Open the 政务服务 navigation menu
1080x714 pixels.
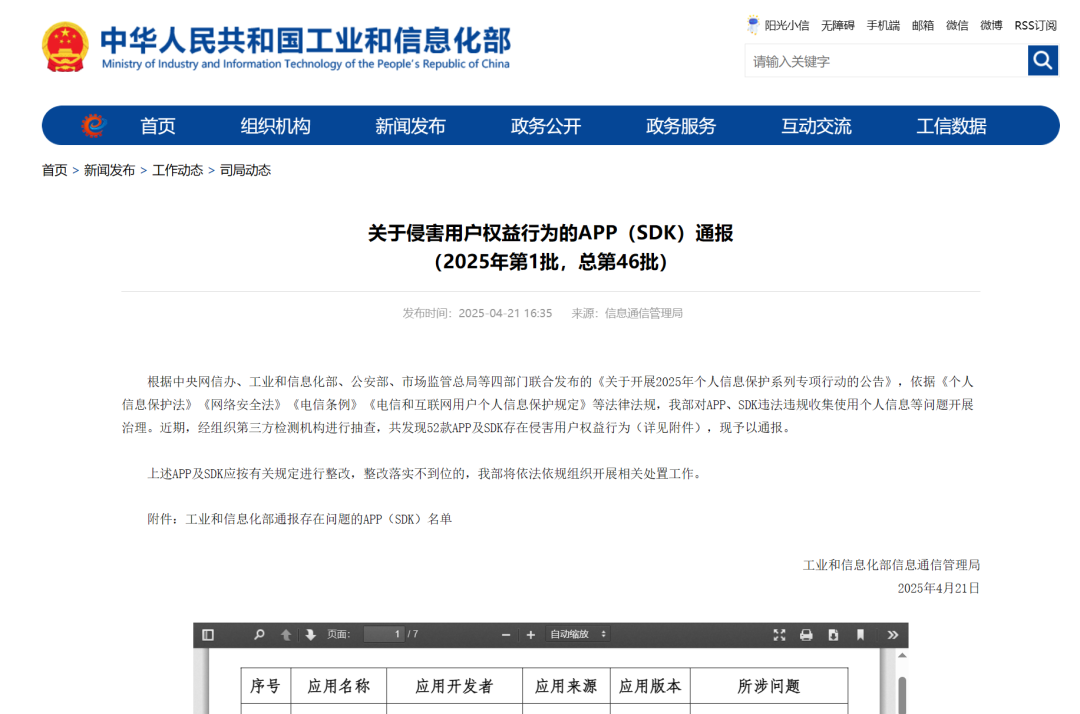click(x=681, y=126)
